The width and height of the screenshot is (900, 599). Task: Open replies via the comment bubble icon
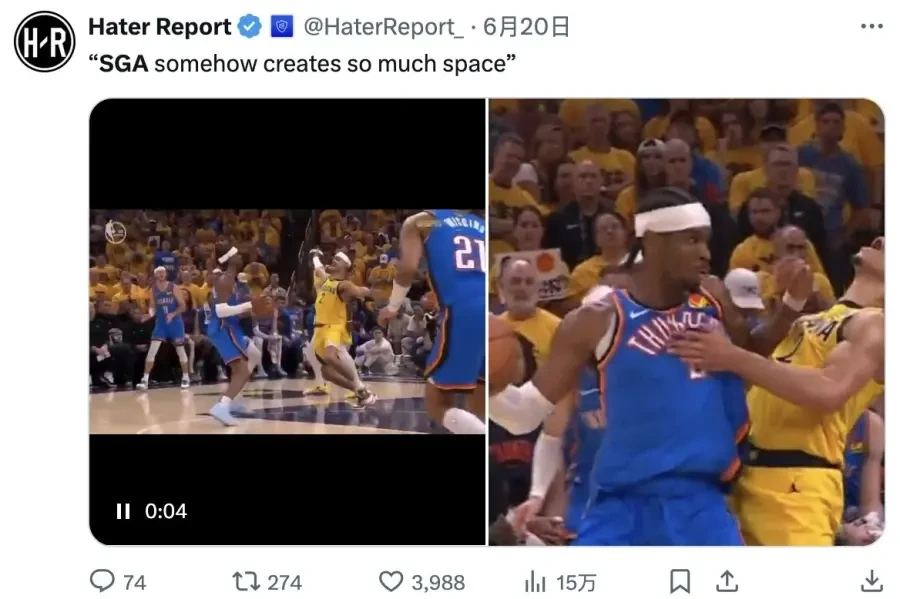(x=102, y=581)
